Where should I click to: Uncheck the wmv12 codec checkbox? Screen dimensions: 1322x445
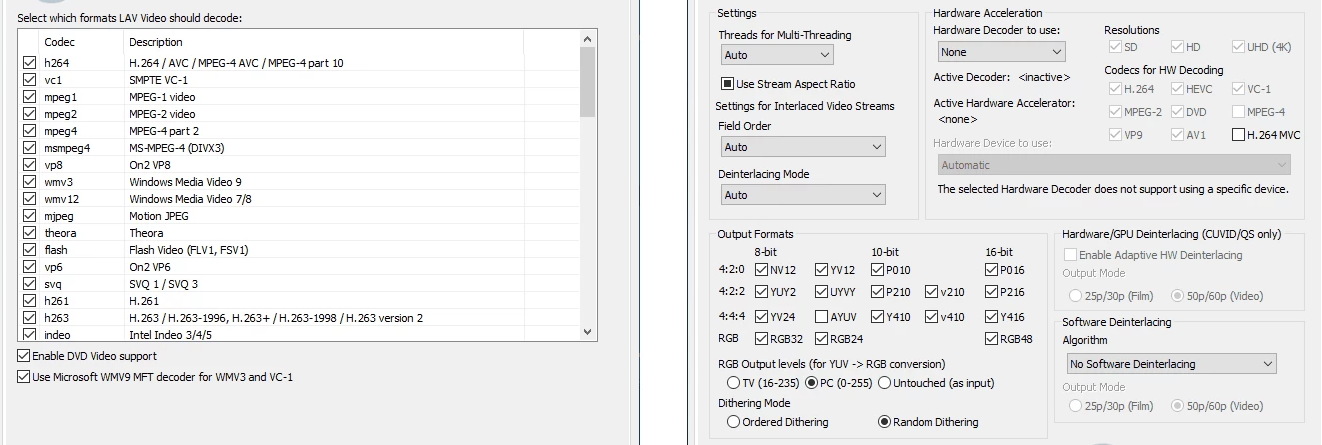29,199
